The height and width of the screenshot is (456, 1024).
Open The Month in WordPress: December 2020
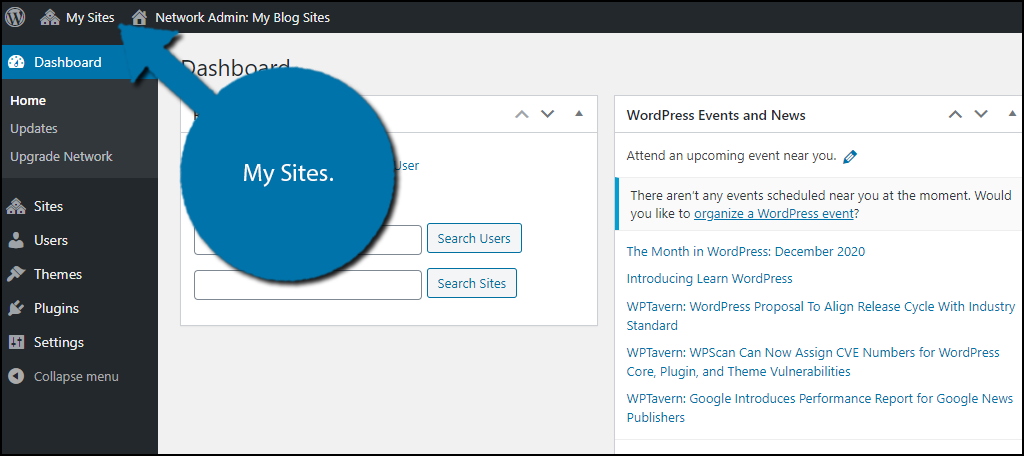[x=746, y=252]
